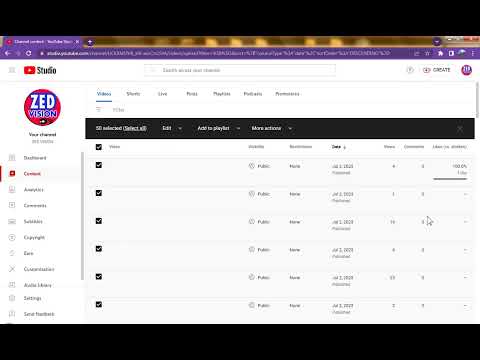Viewport: 480px width, 360px height.
Task: Switch to the Posts tab
Action: pos(192,94)
